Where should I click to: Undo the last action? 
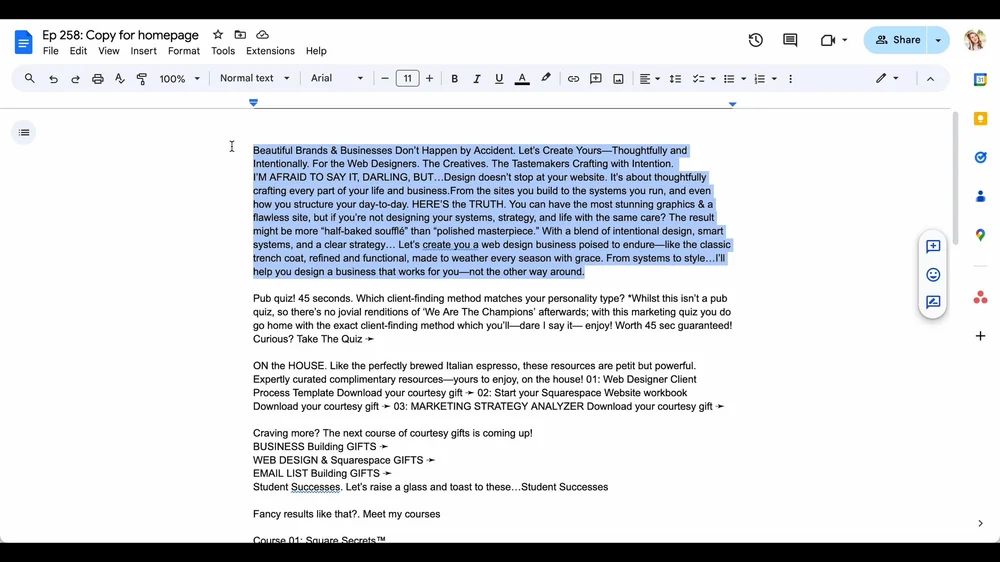(x=53, y=78)
